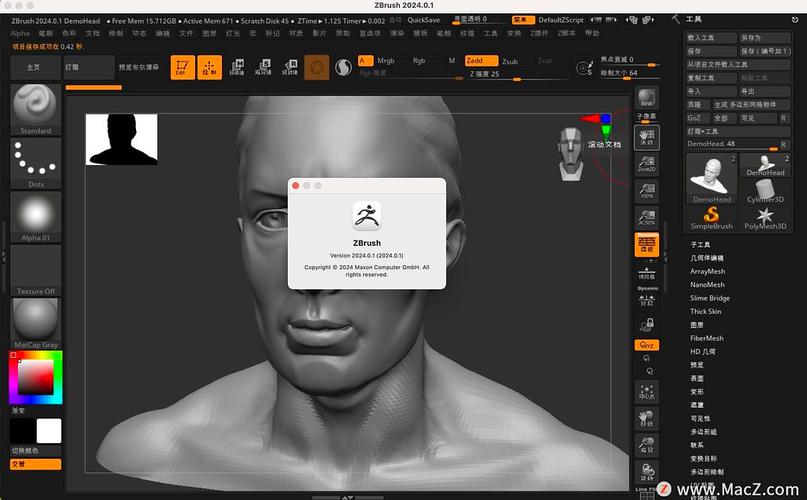Click the scroll document hand icon

[x=646, y=137]
